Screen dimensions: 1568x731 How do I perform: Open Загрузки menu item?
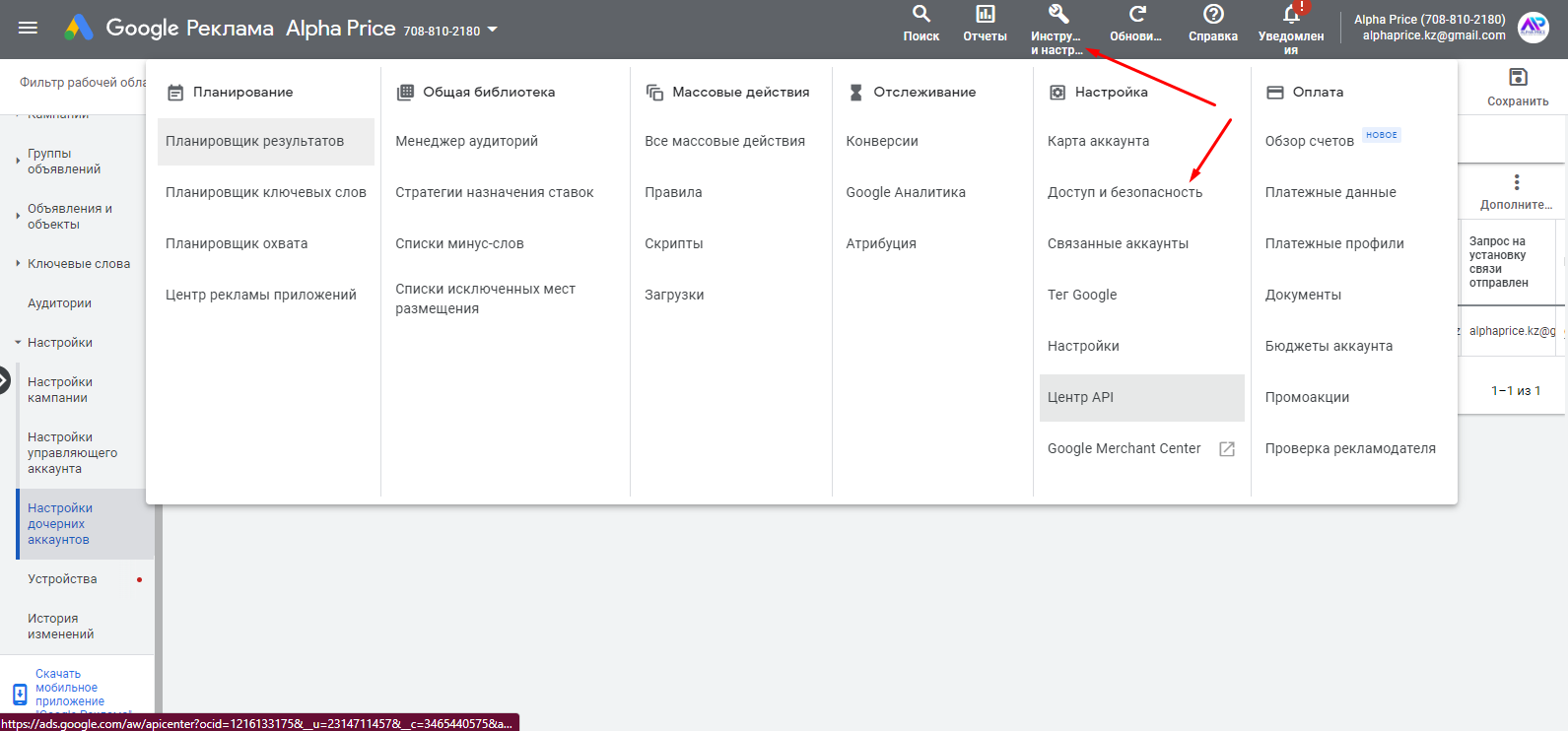674,296
